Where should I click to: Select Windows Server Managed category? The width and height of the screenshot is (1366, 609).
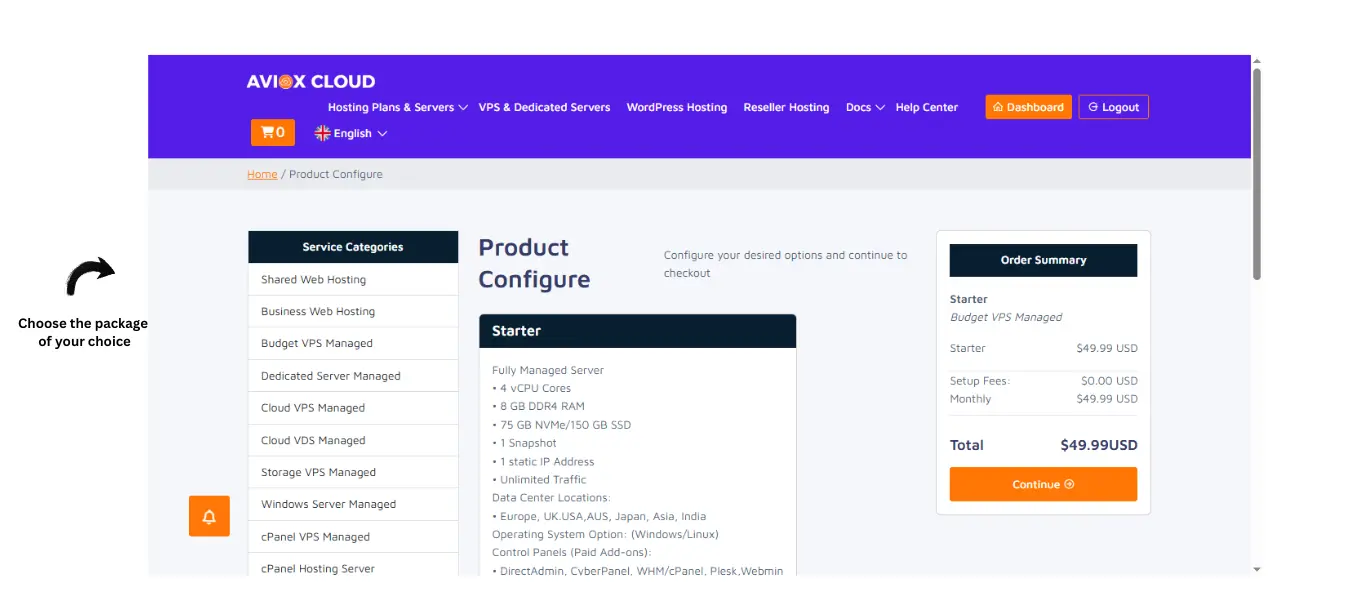pos(328,504)
